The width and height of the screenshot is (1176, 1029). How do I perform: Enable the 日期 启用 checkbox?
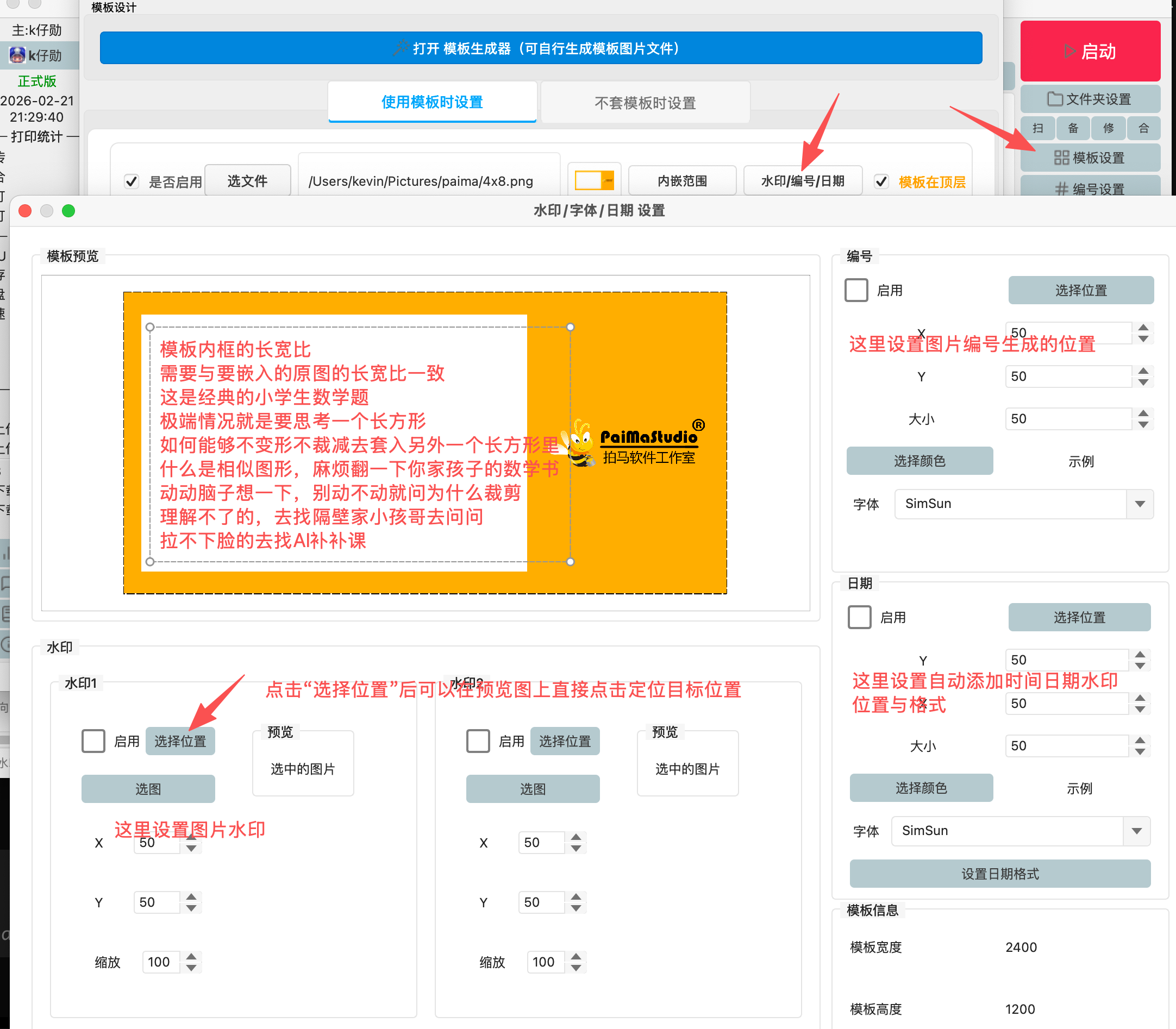pos(859,617)
